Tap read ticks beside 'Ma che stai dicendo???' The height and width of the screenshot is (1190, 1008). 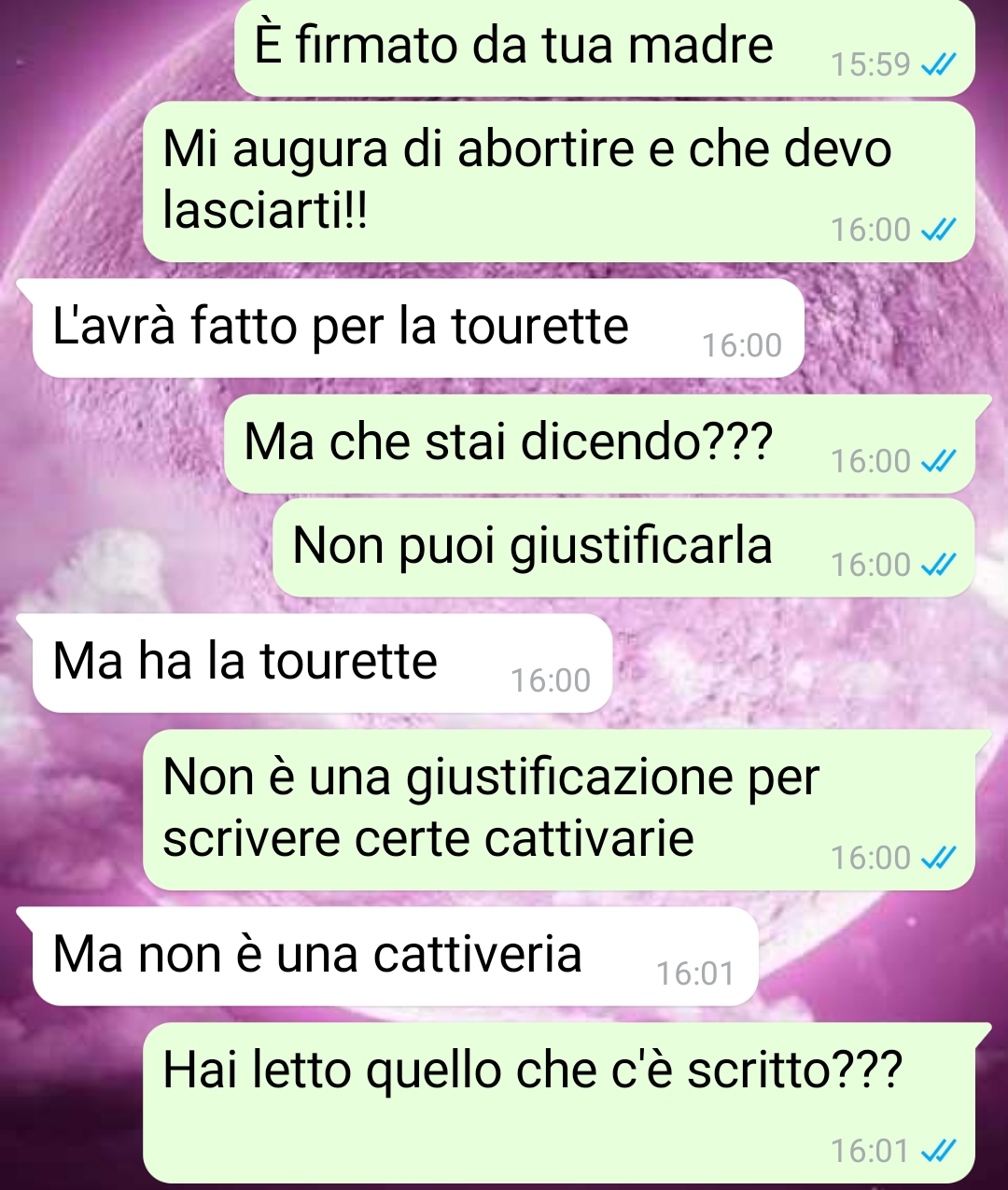click(938, 461)
